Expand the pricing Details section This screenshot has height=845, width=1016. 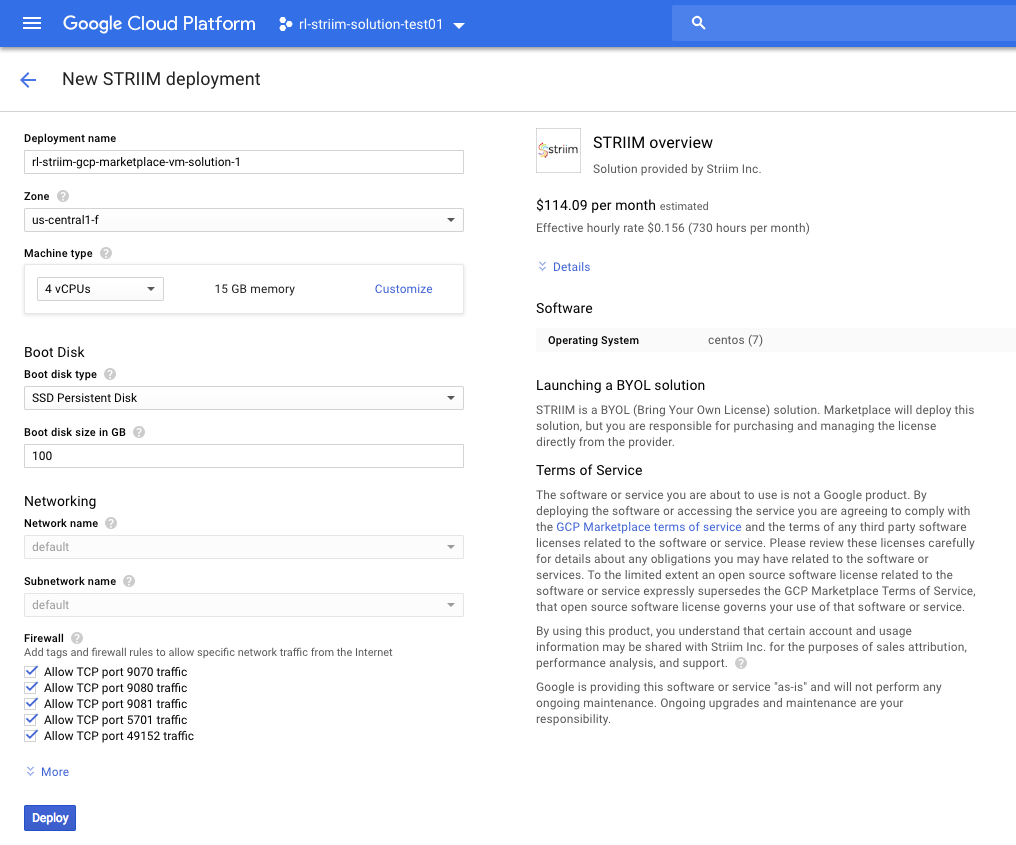[564, 267]
